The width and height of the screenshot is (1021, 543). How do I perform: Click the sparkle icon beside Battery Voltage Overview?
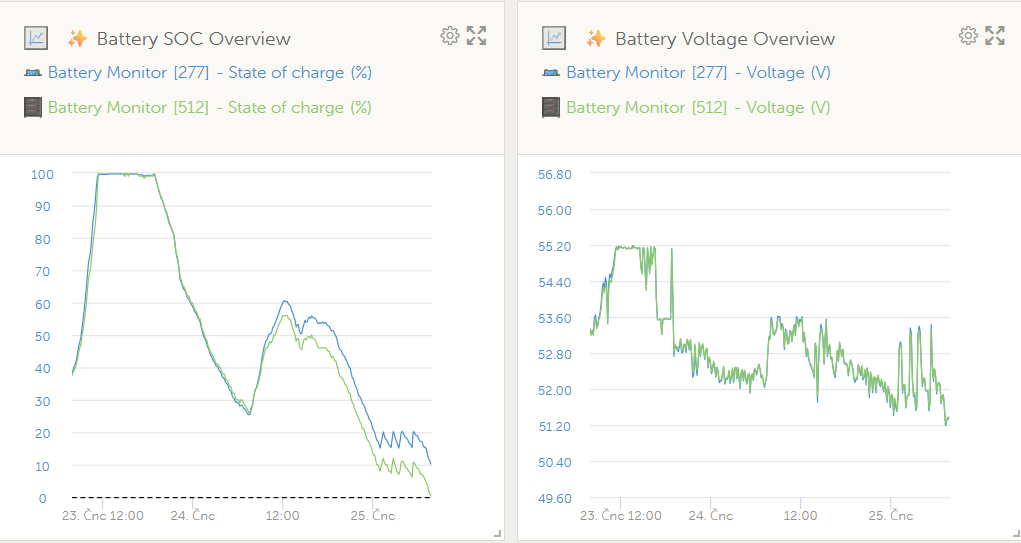596,39
